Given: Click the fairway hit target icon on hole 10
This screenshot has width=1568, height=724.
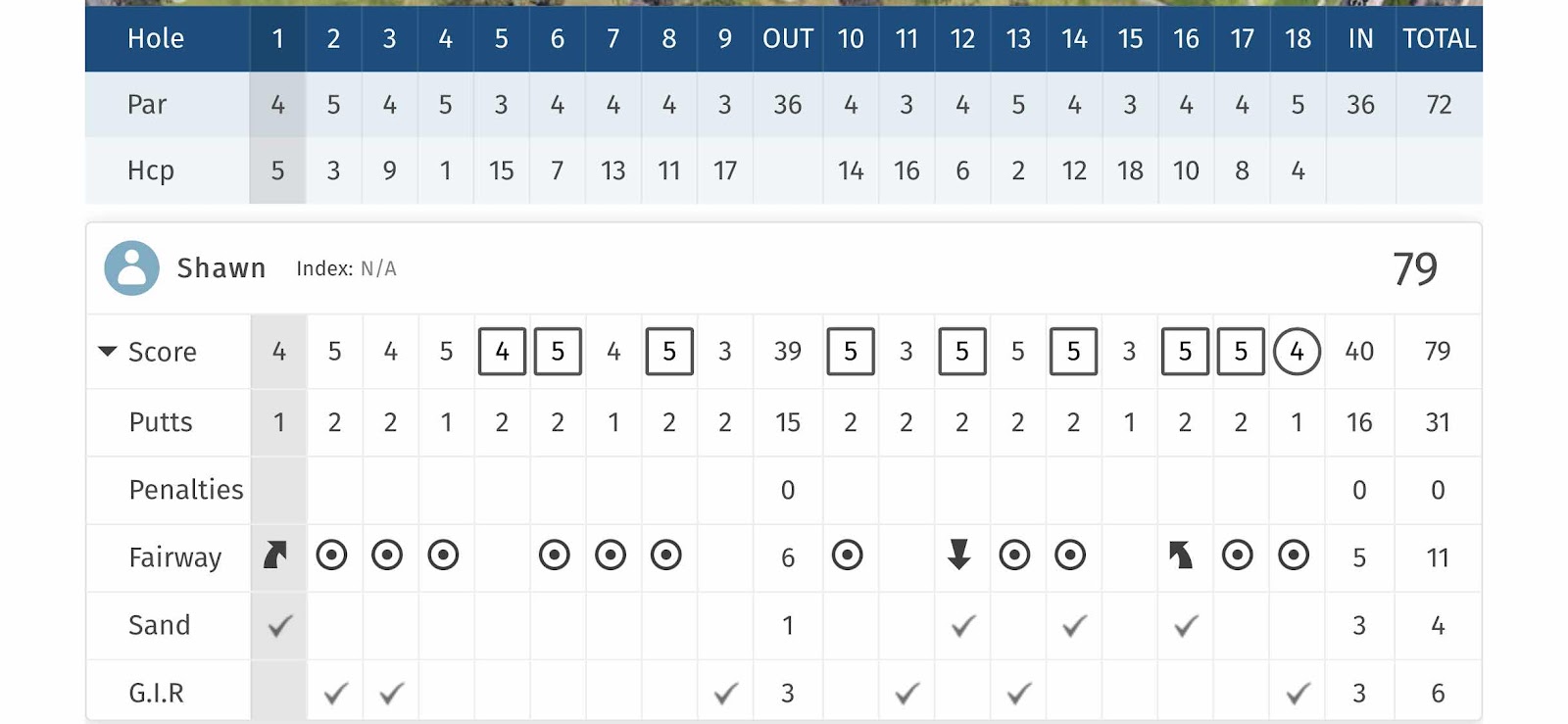Looking at the screenshot, I should click(x=847, y=555).
